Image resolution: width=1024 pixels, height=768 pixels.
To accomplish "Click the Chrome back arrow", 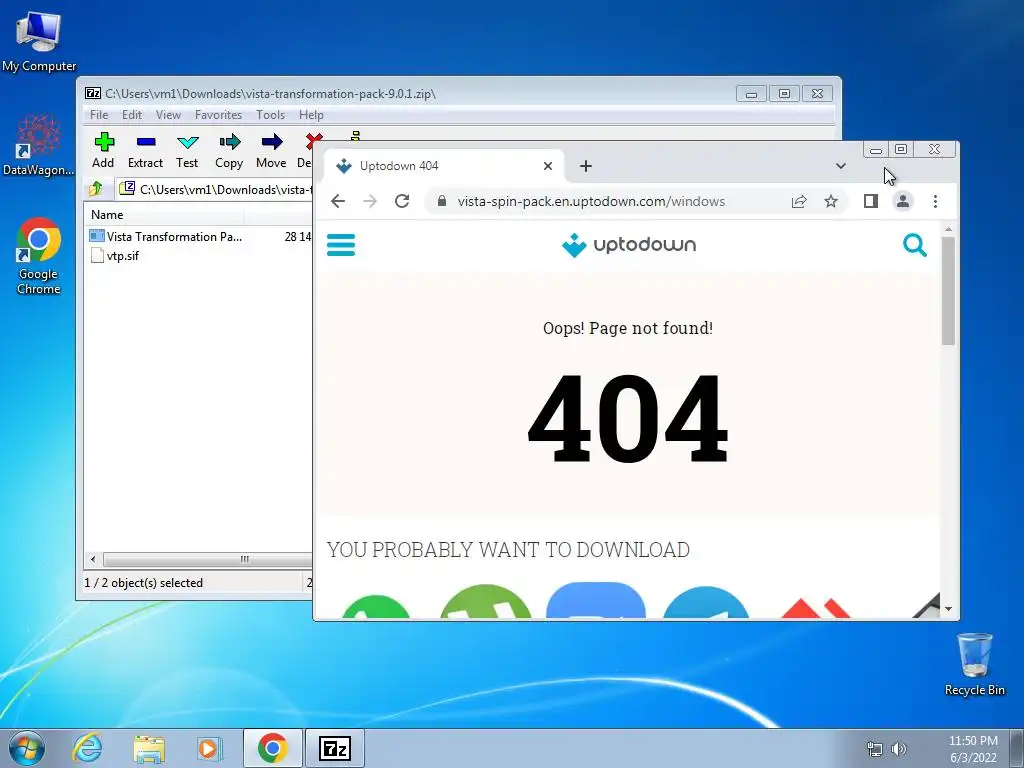I will click(338, 201).
